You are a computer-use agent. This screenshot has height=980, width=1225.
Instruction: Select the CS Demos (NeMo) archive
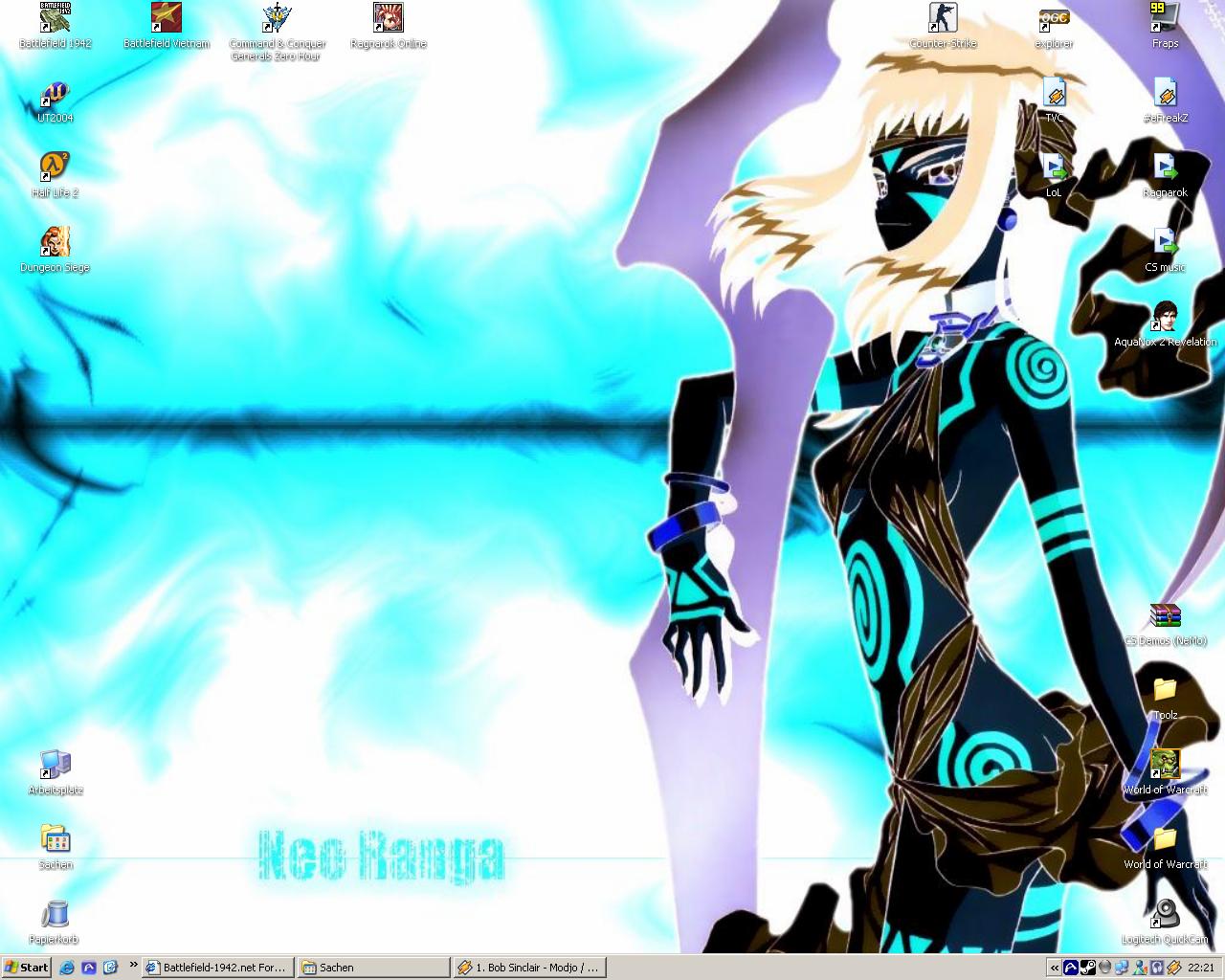[x=1165, y=623]
